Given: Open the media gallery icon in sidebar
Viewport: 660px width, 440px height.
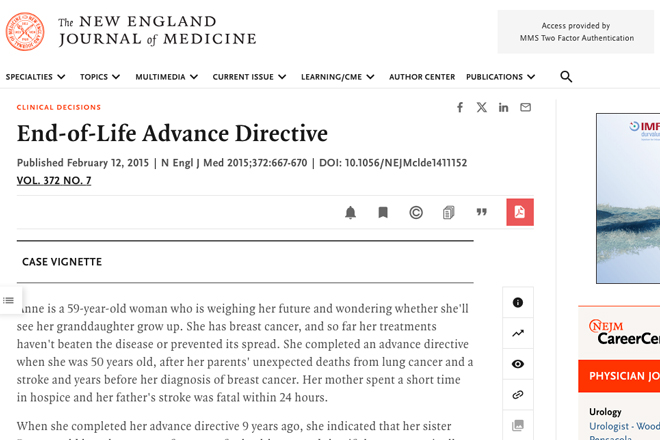Looking at the screenshot, I should coord(518,425).
